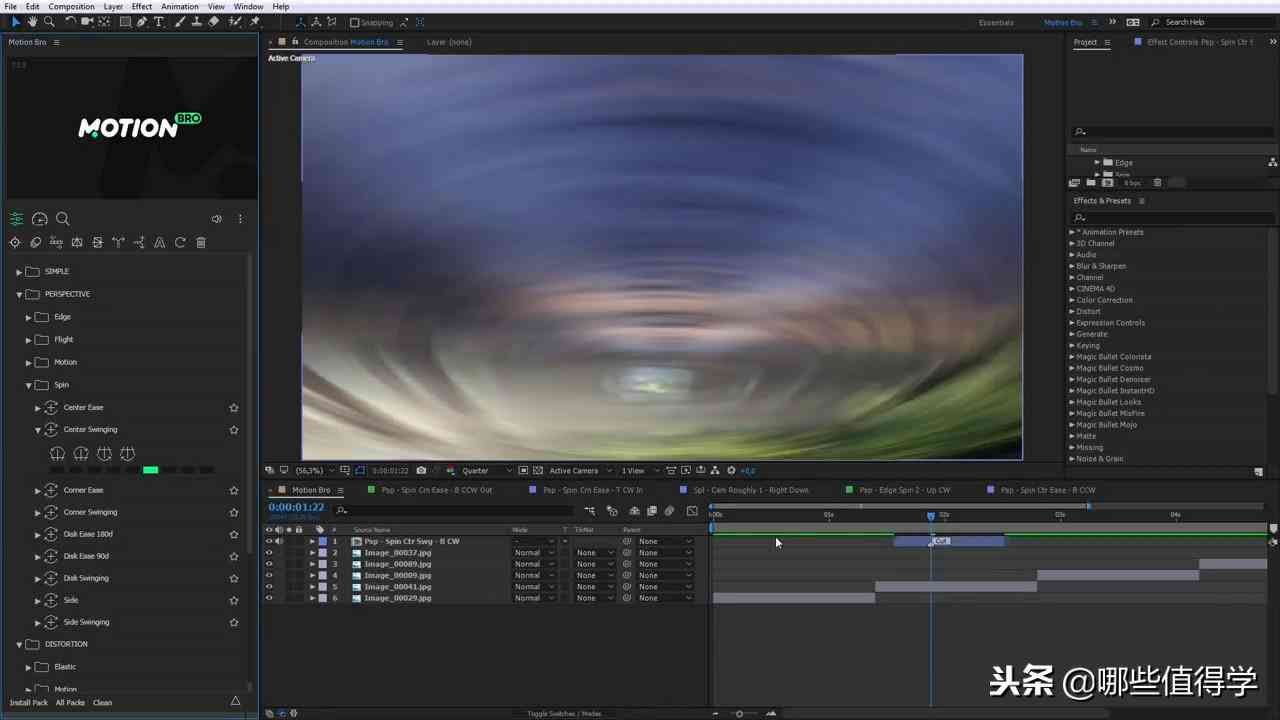Enable the Snapping checkbox

click(354, 22)
